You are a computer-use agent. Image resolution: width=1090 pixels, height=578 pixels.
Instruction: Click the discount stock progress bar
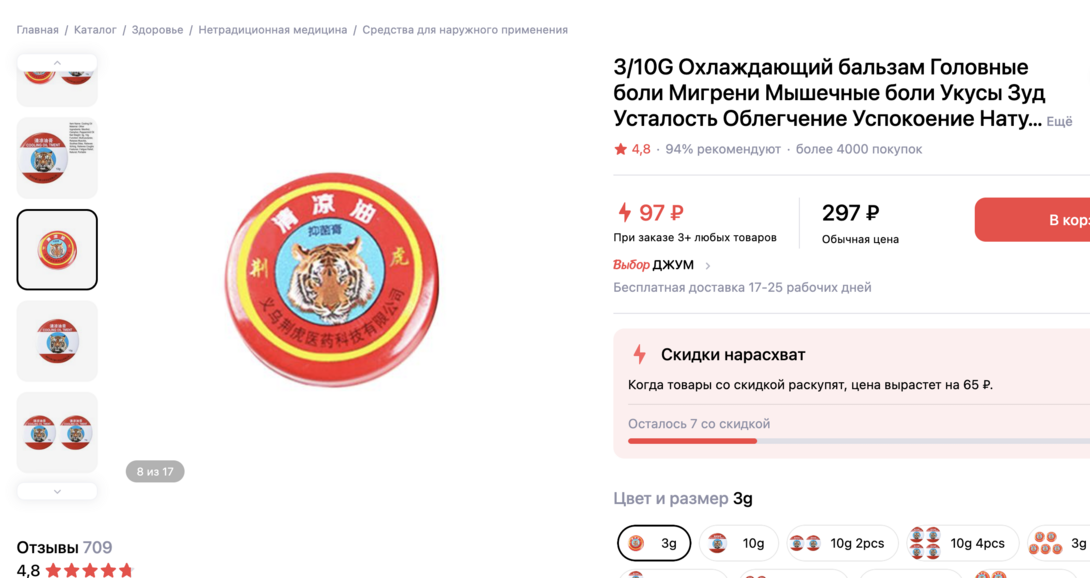coord(859,441)
